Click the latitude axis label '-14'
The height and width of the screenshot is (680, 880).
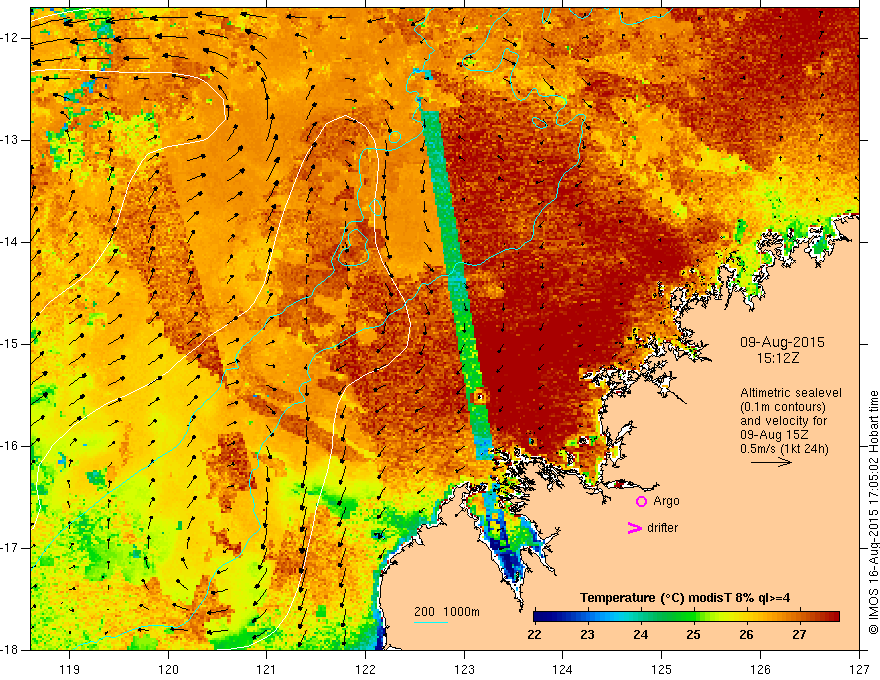coord(10,242)
